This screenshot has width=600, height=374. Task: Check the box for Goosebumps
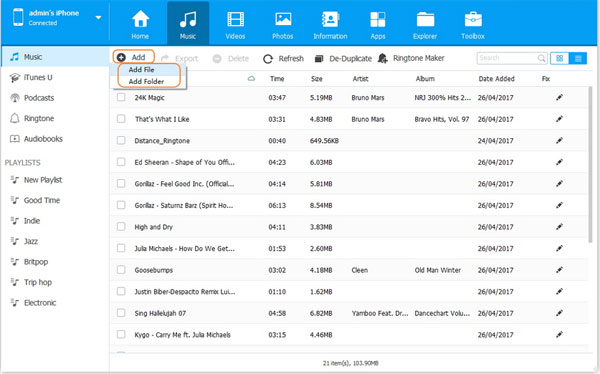121,270
